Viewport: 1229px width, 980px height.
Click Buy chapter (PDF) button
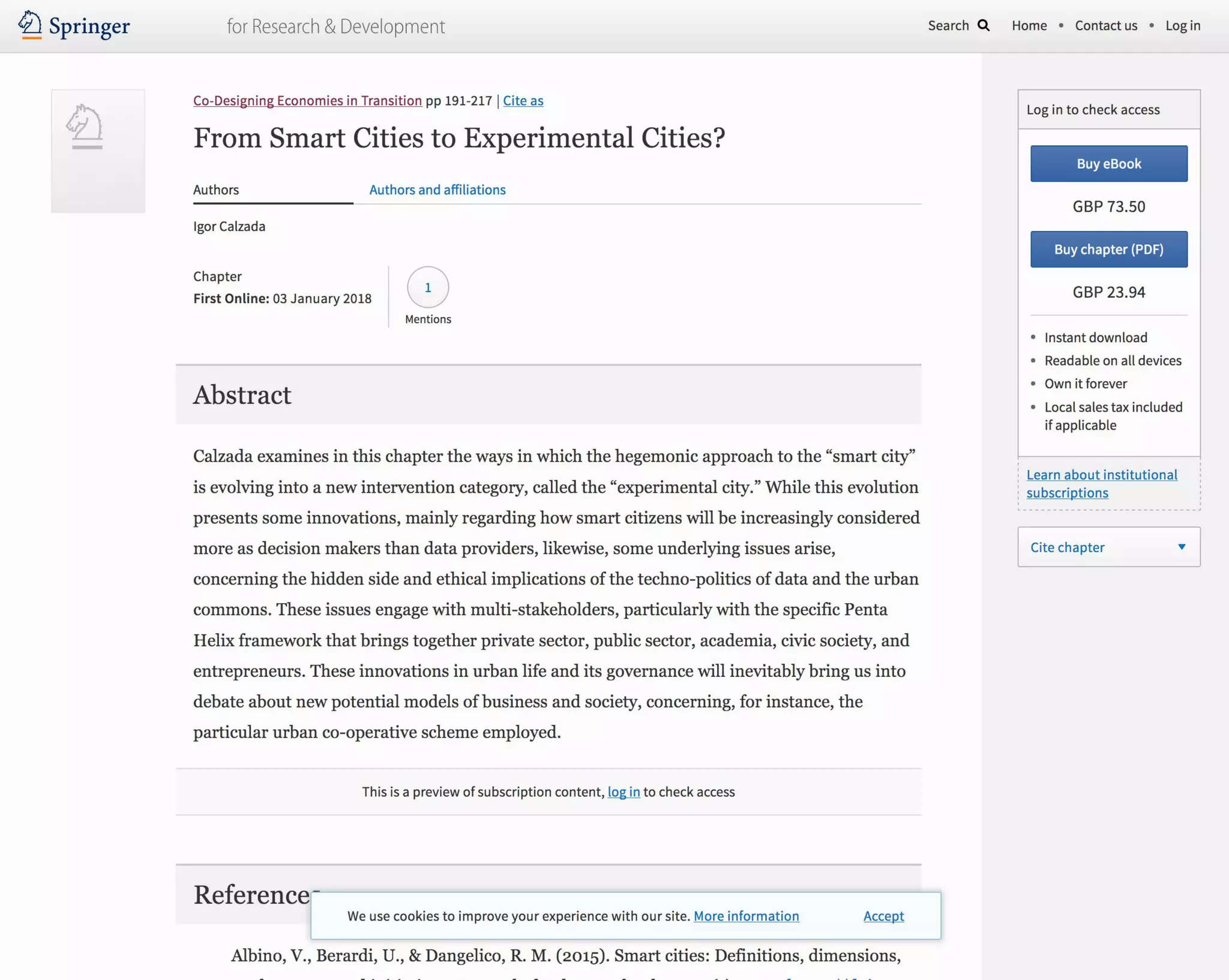[x=1108, y=249]
